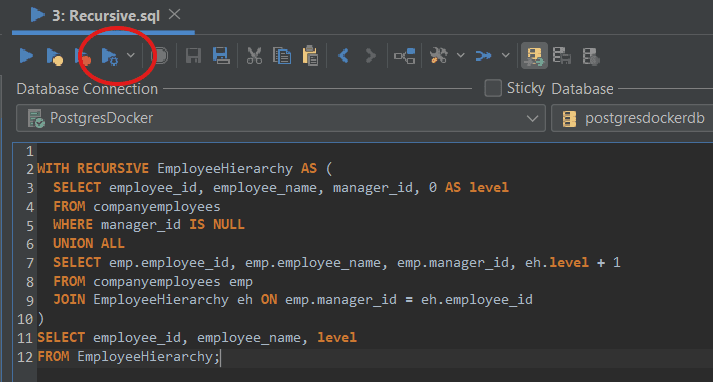Viewport: 713px width, 382px height.
Task: Cut selection with scissors icon
Action: 254,56
